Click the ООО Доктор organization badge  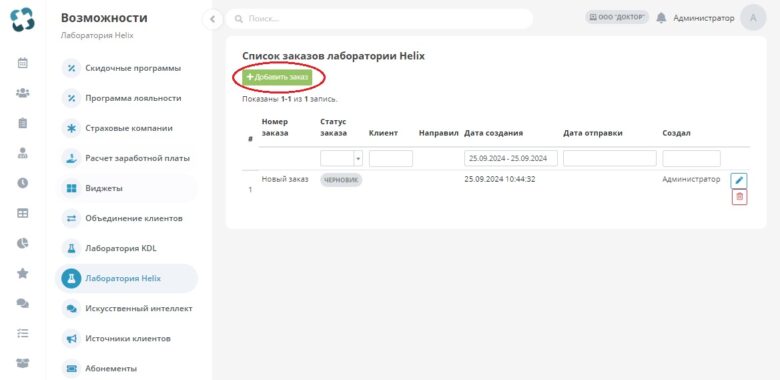[x=617, y=17]
